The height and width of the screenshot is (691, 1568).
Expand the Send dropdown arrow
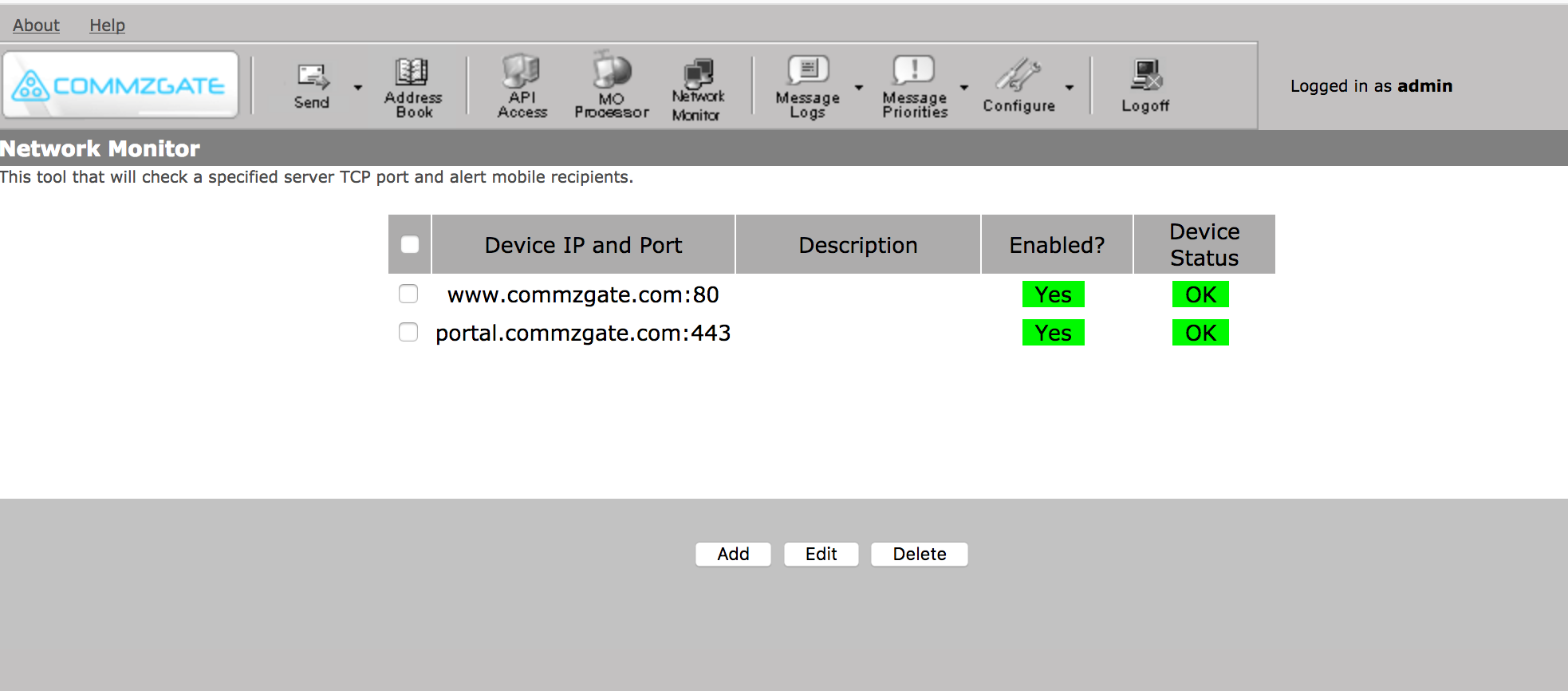pos(358,87)
